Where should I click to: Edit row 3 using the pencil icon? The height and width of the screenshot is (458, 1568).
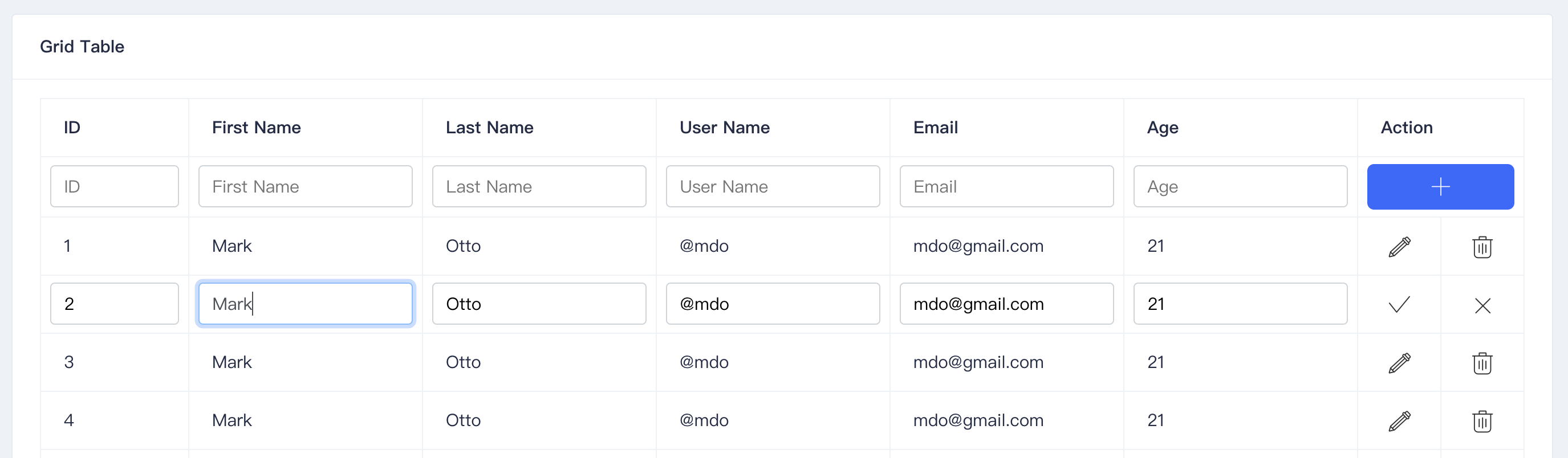(x=1399, y=362)
